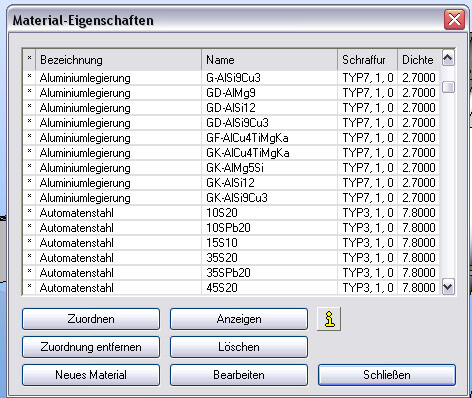Screen dimensions: 472x398
Task: Click the Schließen button
Action: click(x=387, y=375)
